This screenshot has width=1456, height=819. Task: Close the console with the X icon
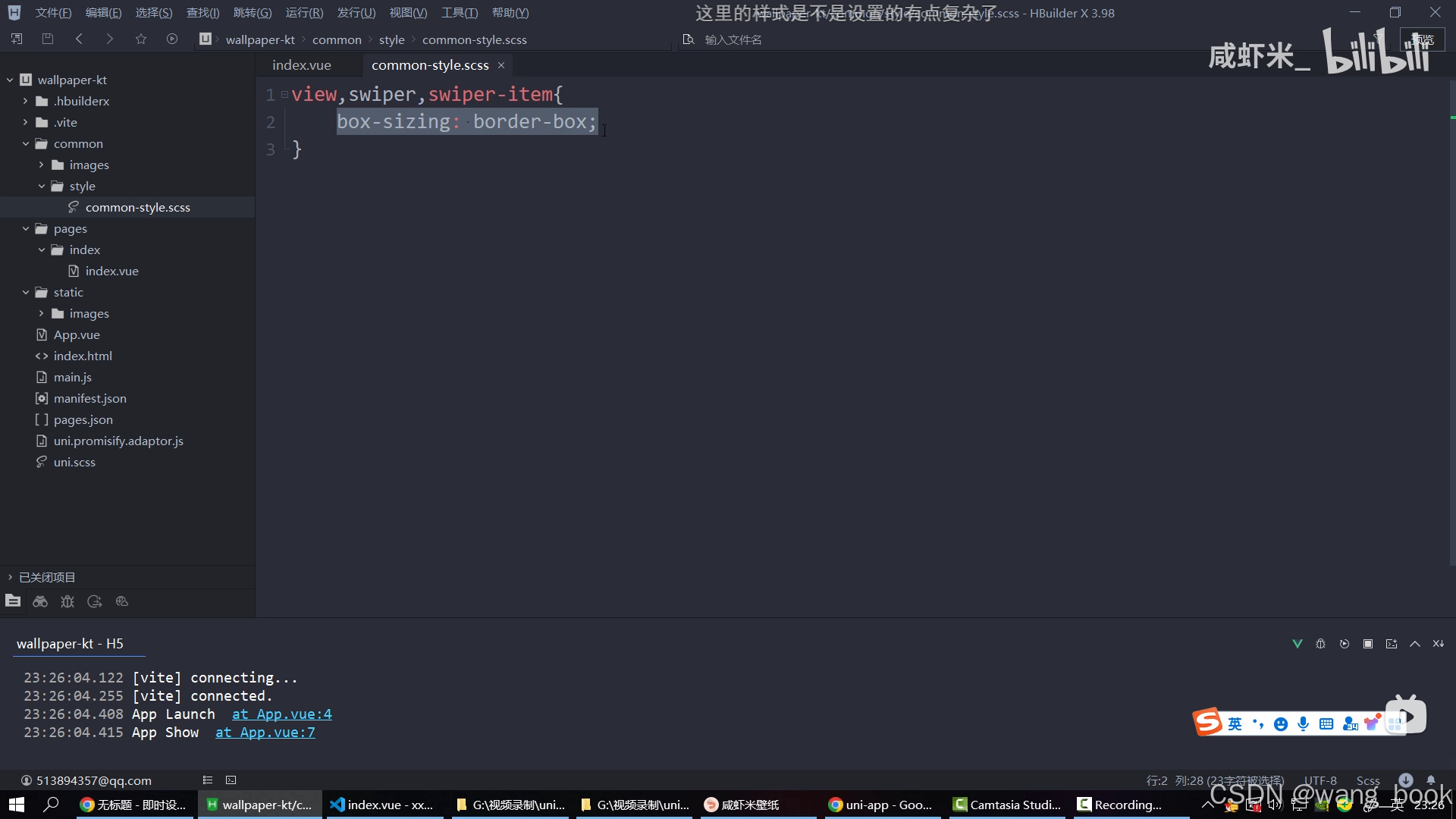pyautogui.click(x=1439, y=644)
